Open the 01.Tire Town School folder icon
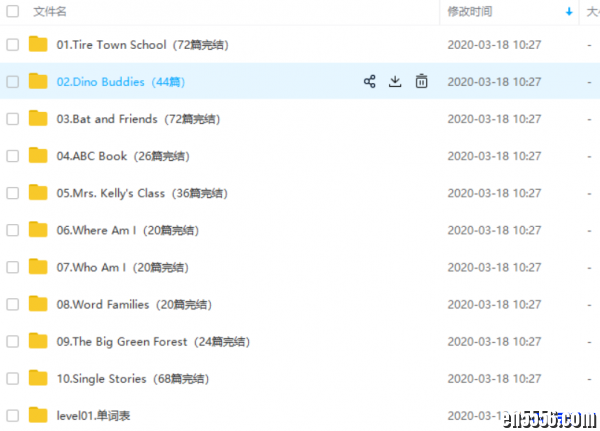The height and width of the screenshot is (431, 600). (x=38, y=44)
